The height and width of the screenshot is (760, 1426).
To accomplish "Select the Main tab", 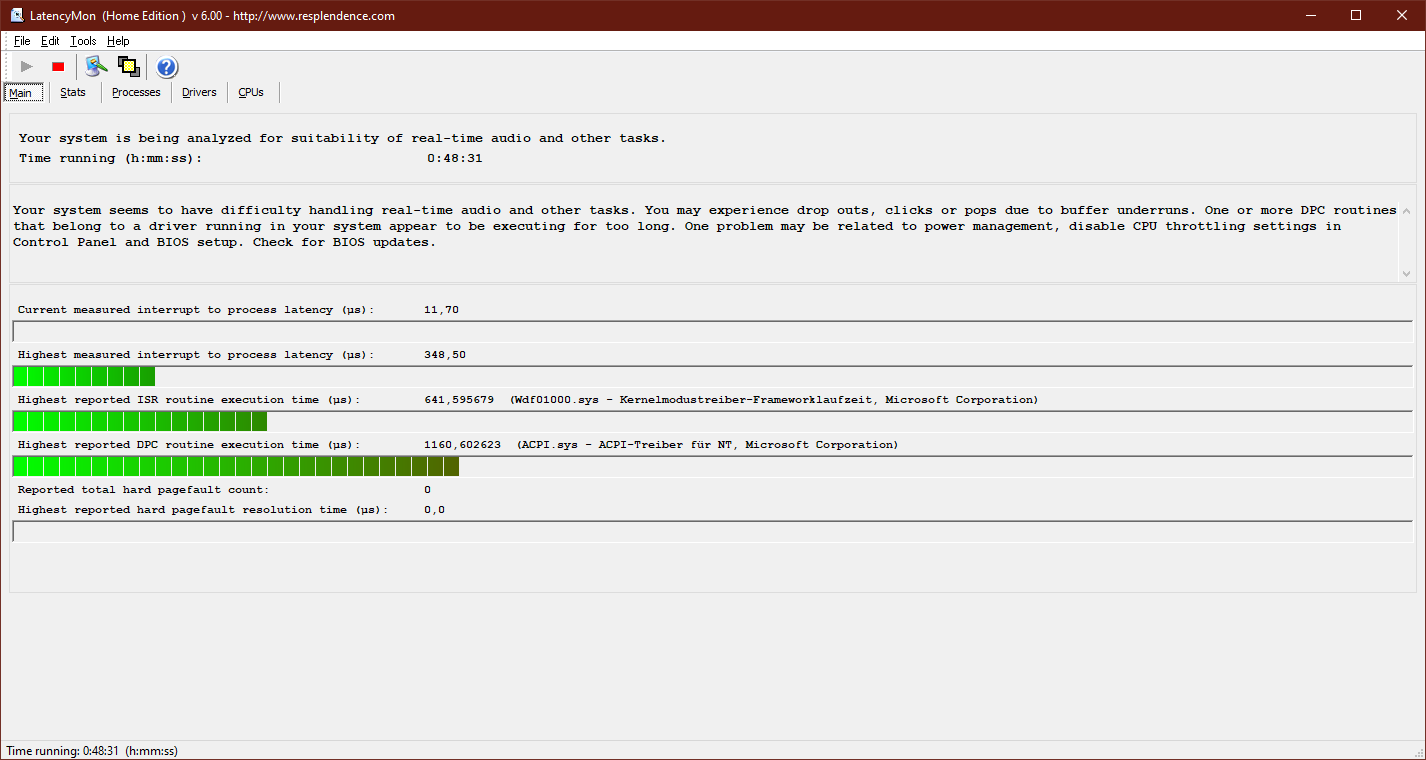I will click(21, 92).
